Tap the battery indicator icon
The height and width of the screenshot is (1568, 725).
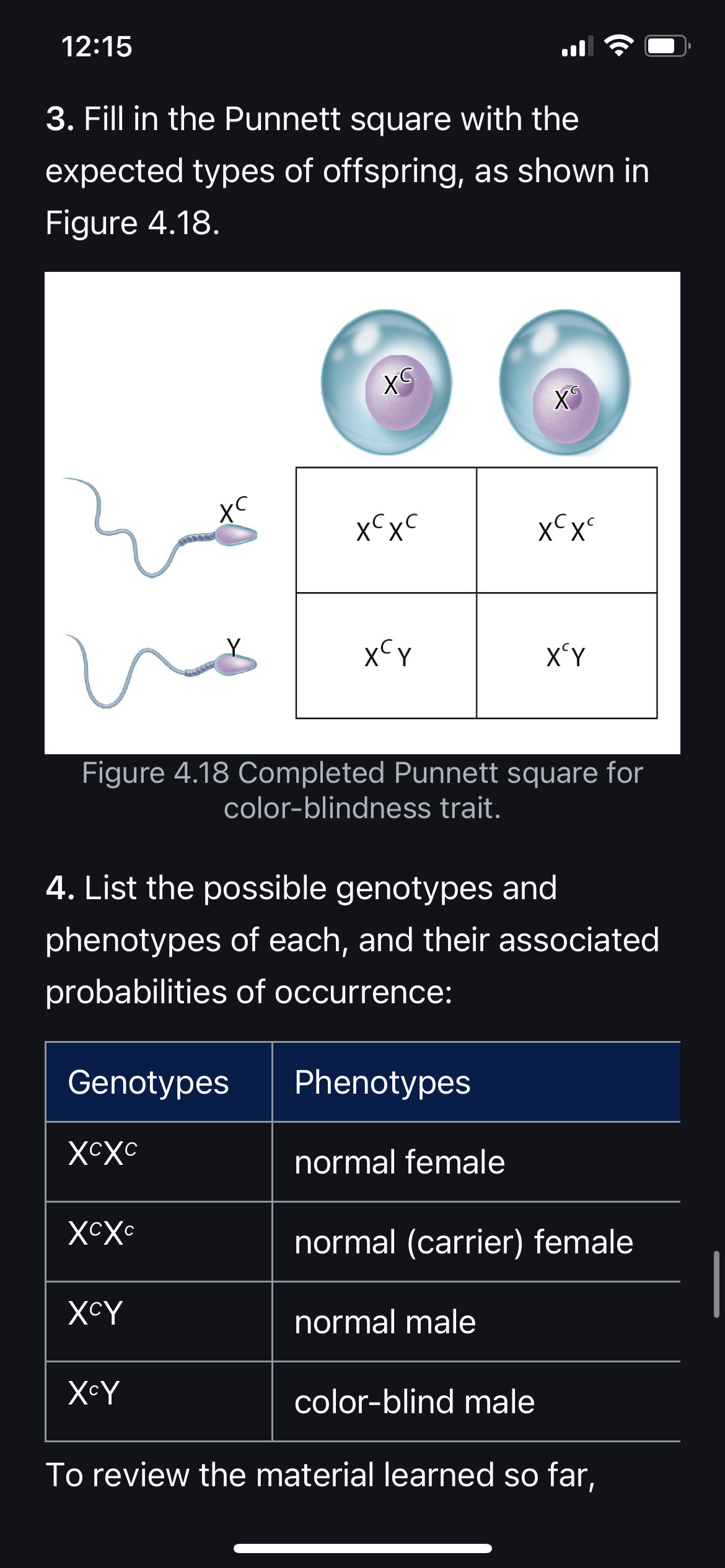[667, 46]
